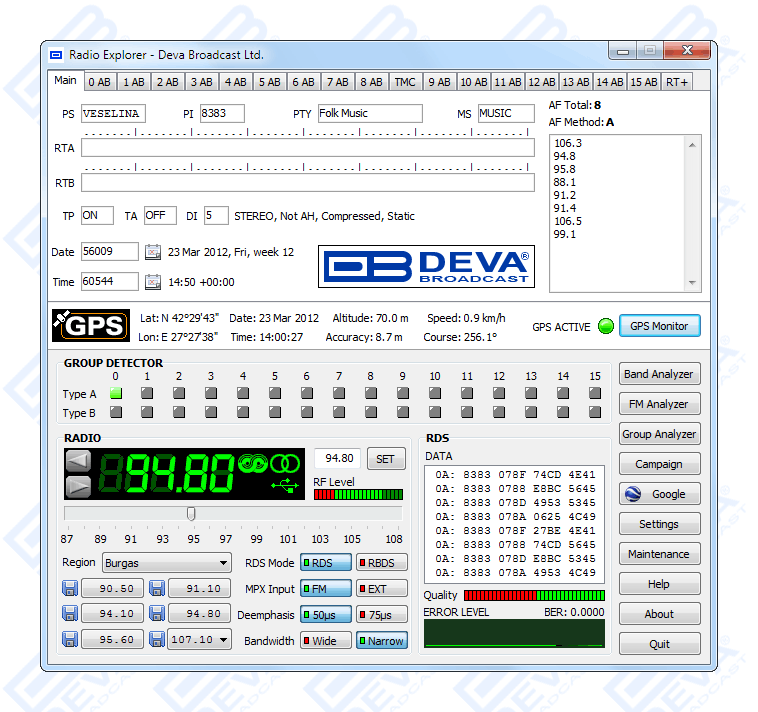Click the clock icon beside Time field
The height and width of the screenshot is (712, 758).
(153, 282)
